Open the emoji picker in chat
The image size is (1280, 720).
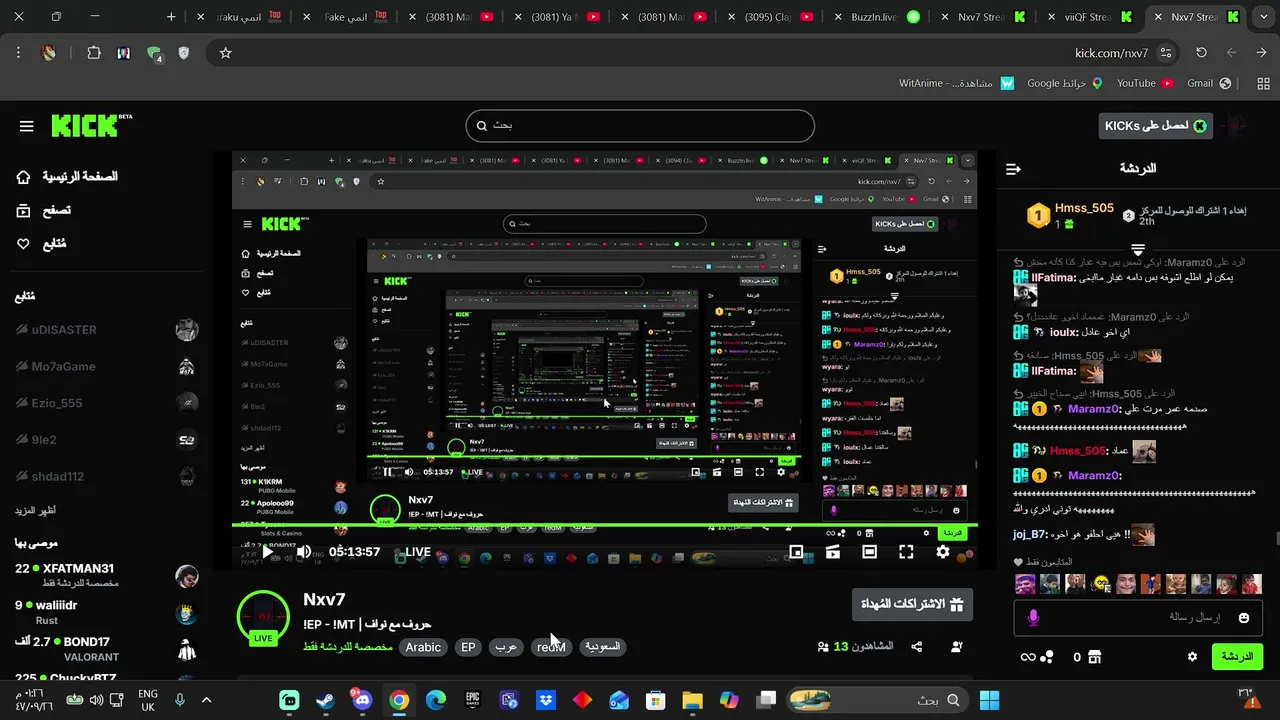coord(1244,618)
